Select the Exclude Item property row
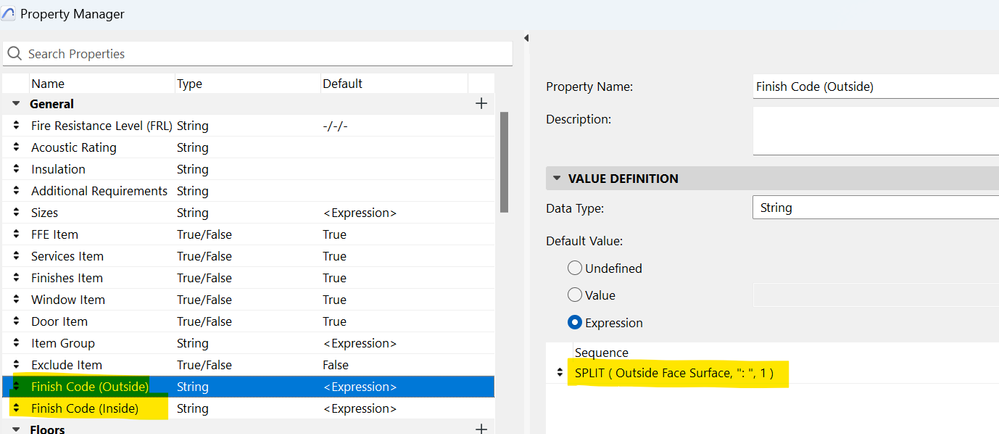999x434 pixels. pyautogui.click(x=66, y=365)
